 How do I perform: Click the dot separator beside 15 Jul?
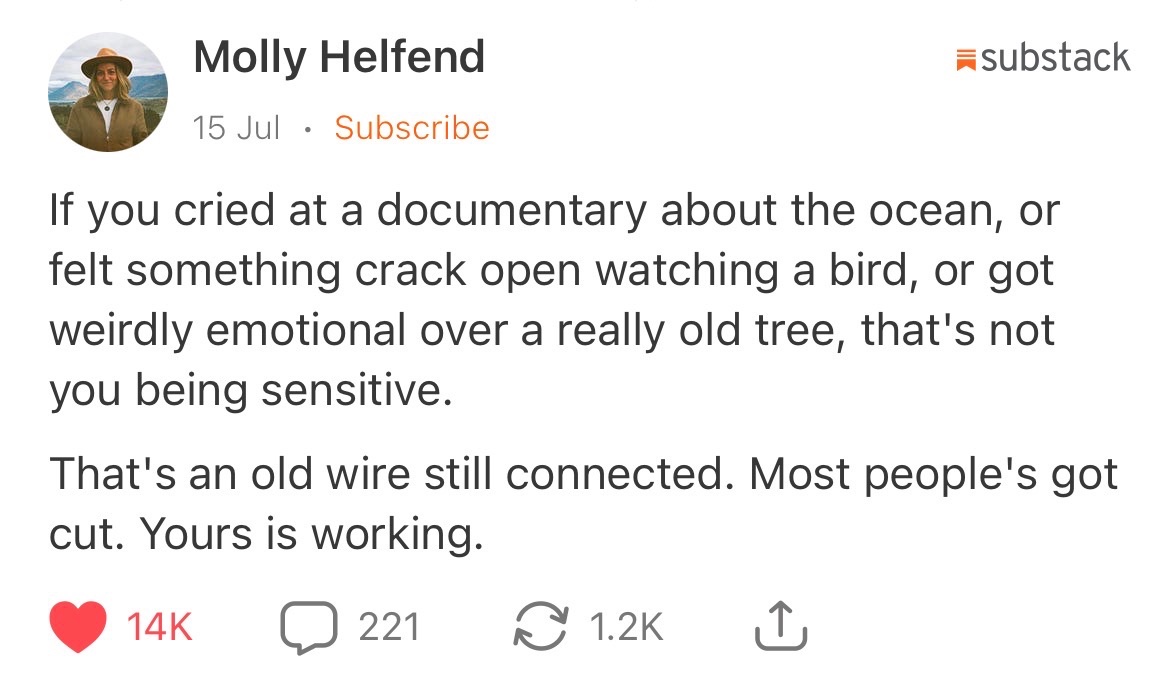[x=307, y=130]
